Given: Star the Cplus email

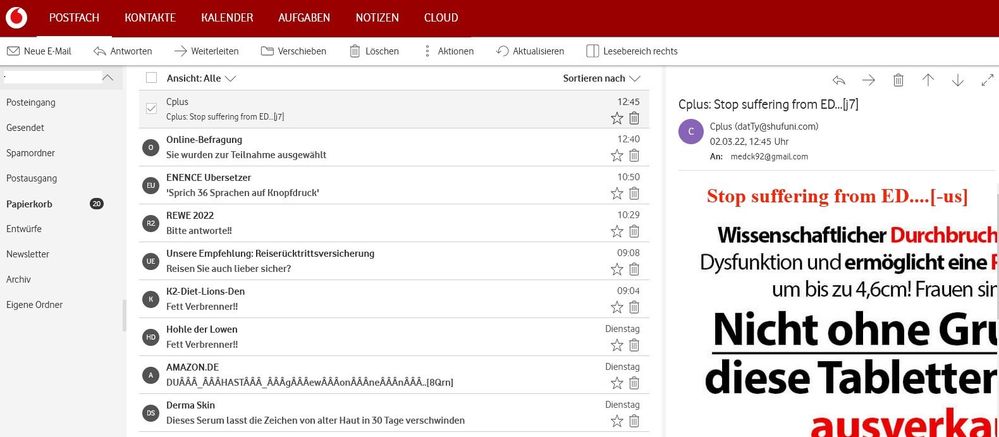Looking at the screenshot, I should pyautogui.click(x=617, y=118).
